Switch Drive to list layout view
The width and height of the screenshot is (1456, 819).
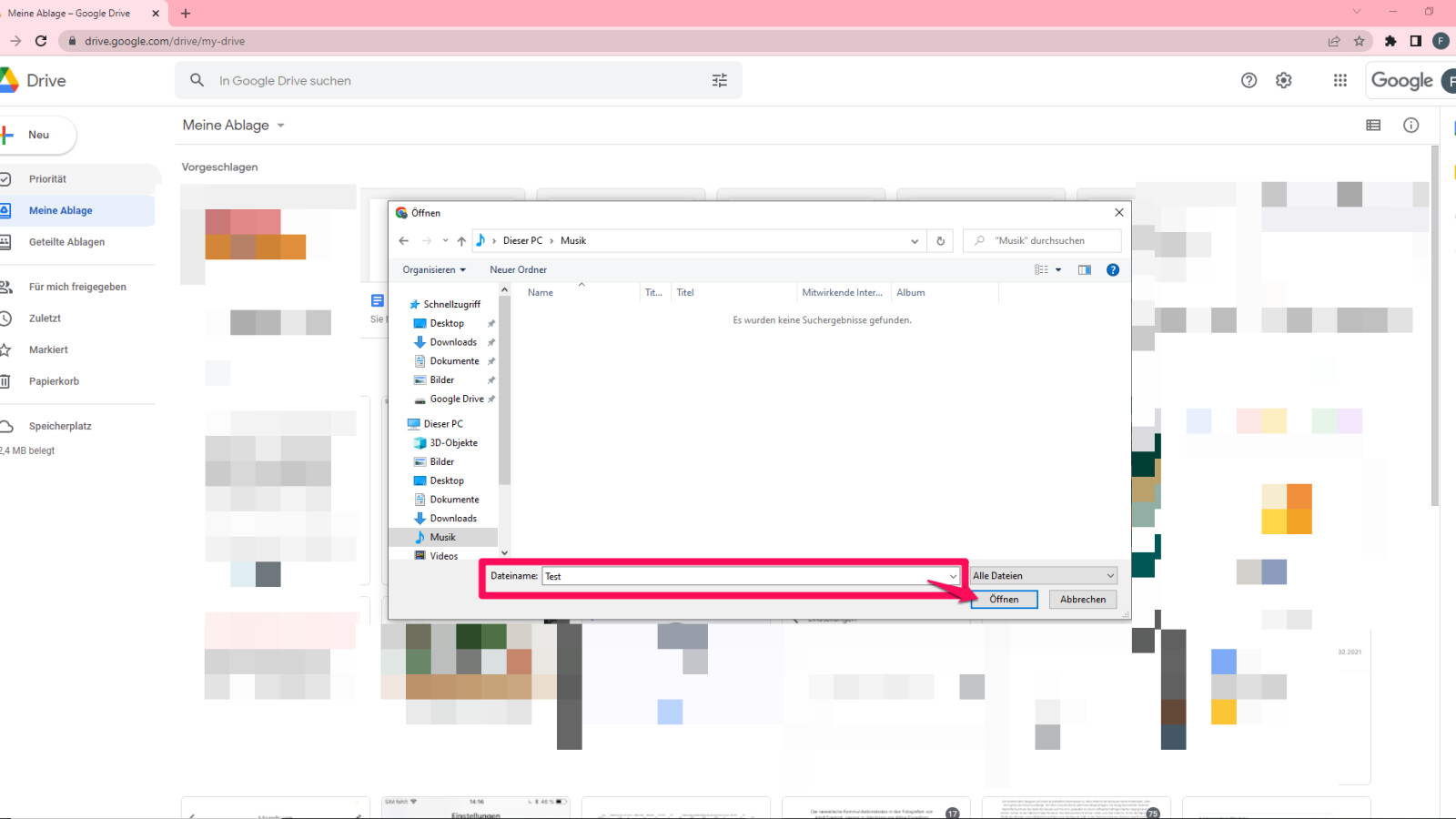coord(1373,126)
